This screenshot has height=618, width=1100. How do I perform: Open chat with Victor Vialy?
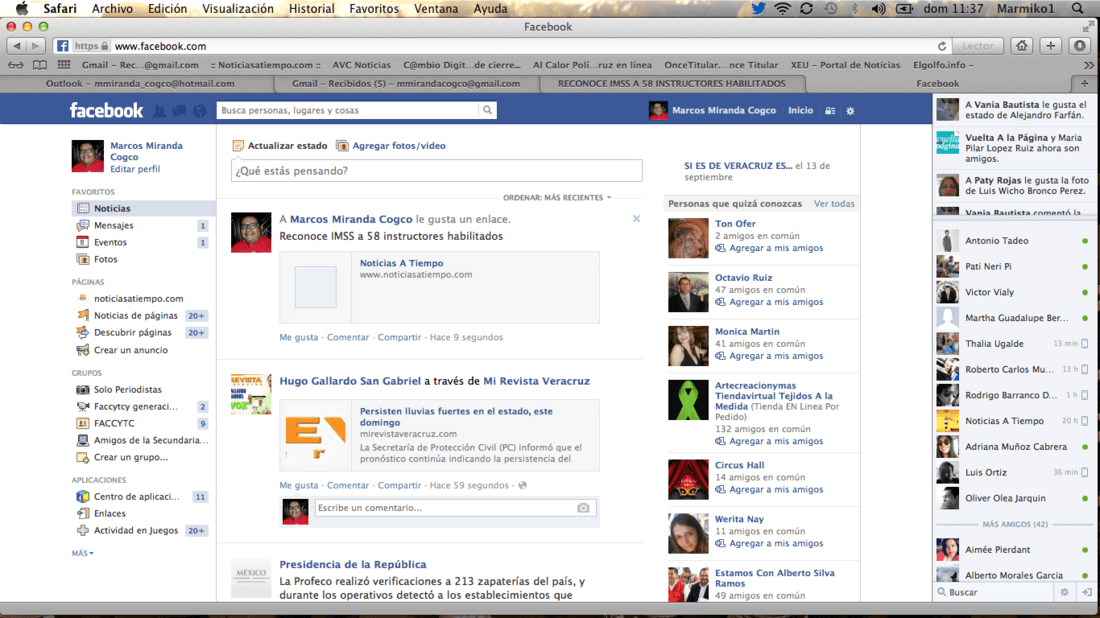point(1015,293)
